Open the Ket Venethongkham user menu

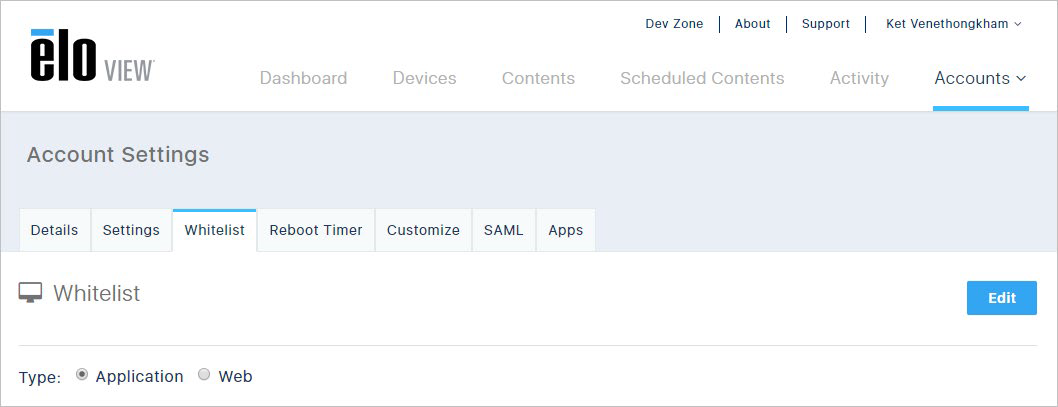click(x=953, y=24)
